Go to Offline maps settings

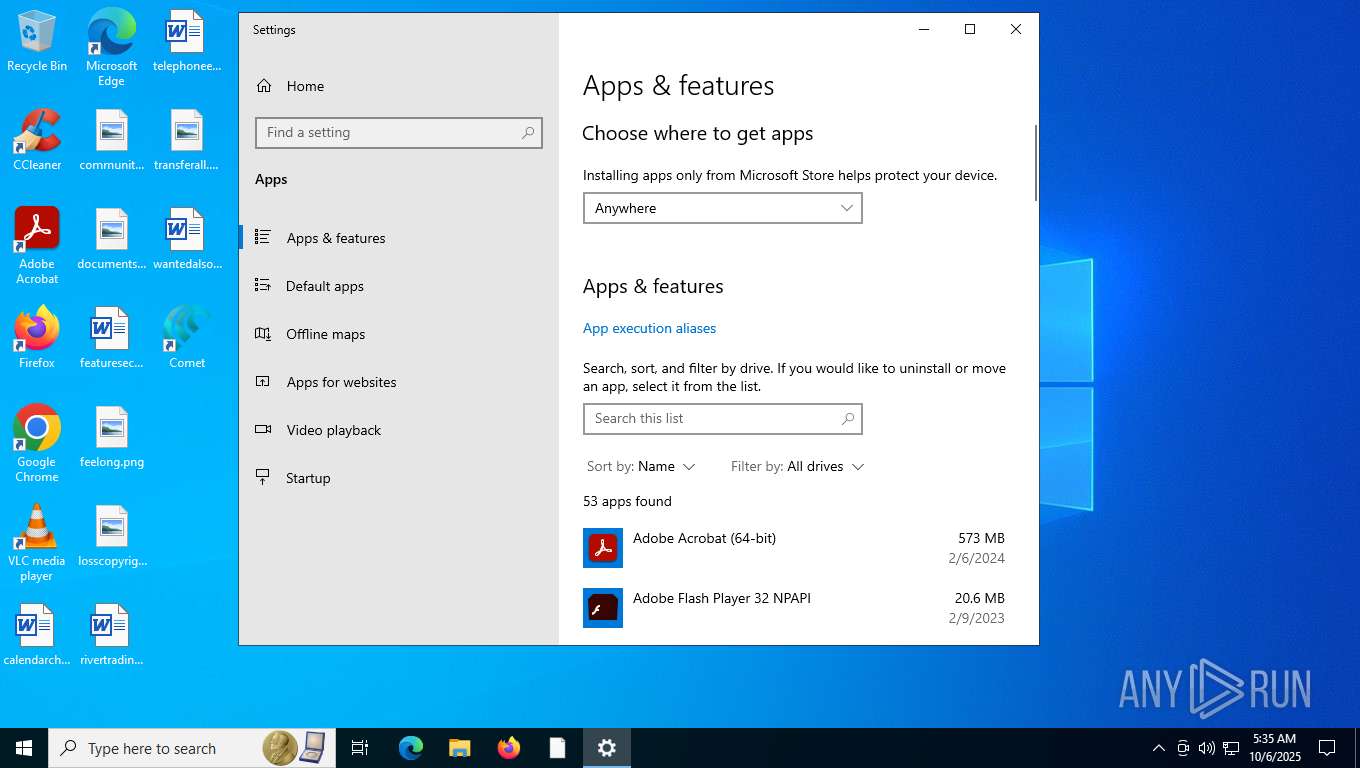[398, 334]
